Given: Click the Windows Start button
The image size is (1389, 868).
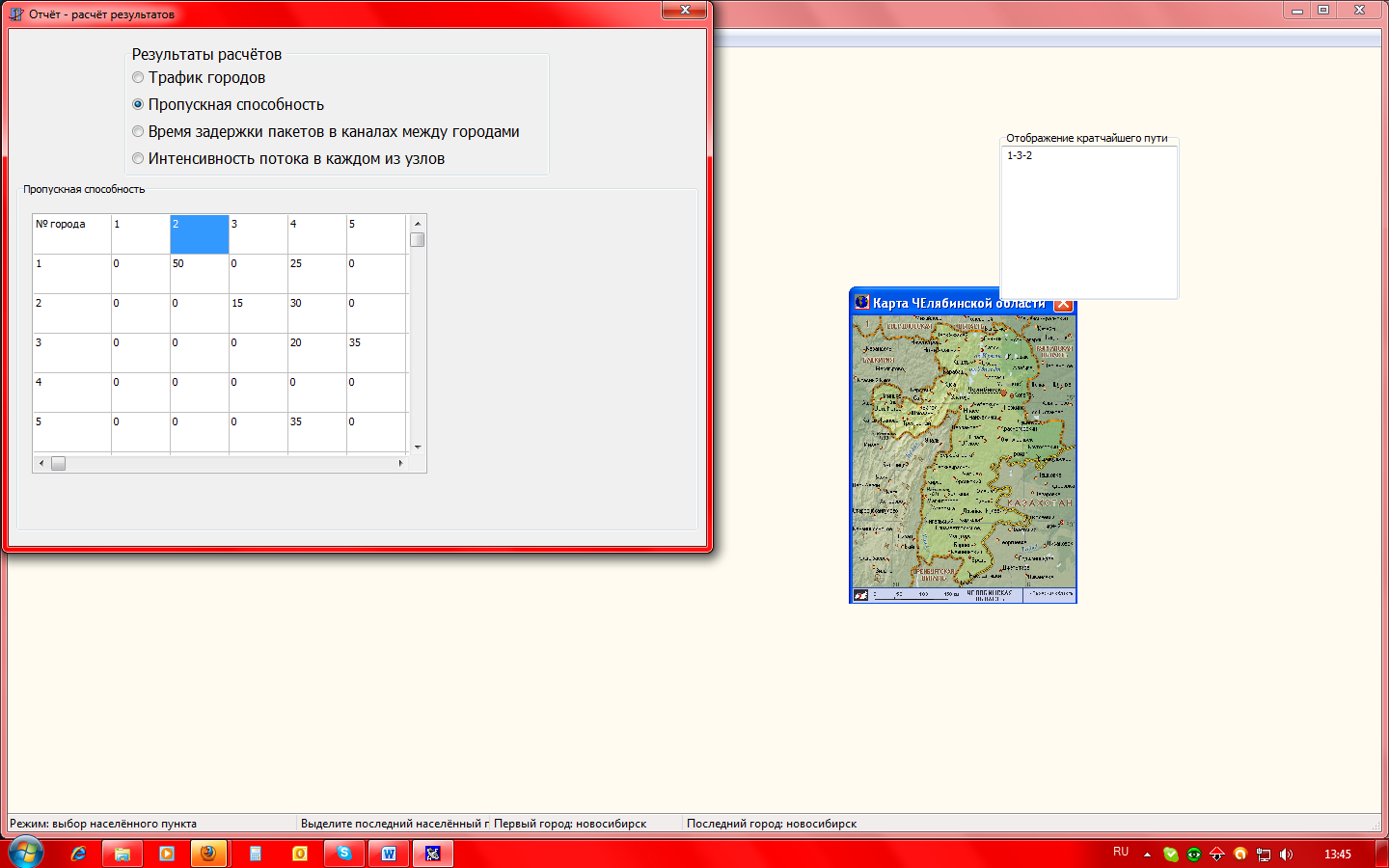Looking at the screenshot, I should point(26,854).
